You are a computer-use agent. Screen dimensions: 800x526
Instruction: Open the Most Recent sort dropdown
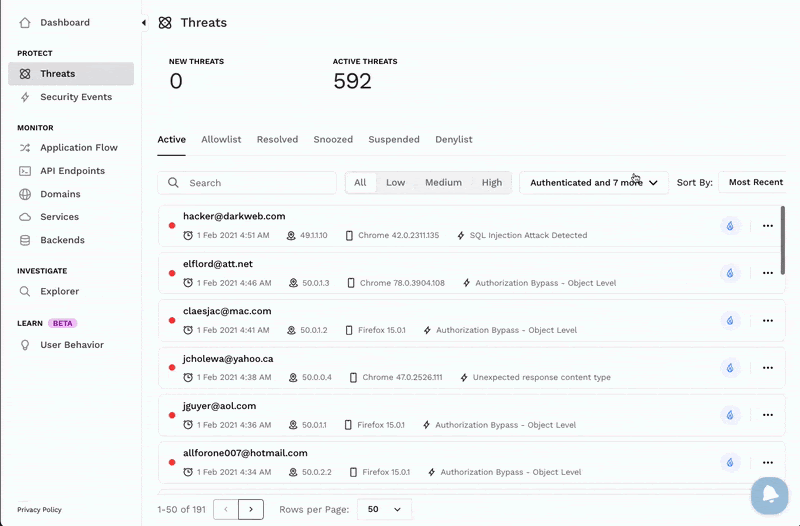(x=754, y=183)
